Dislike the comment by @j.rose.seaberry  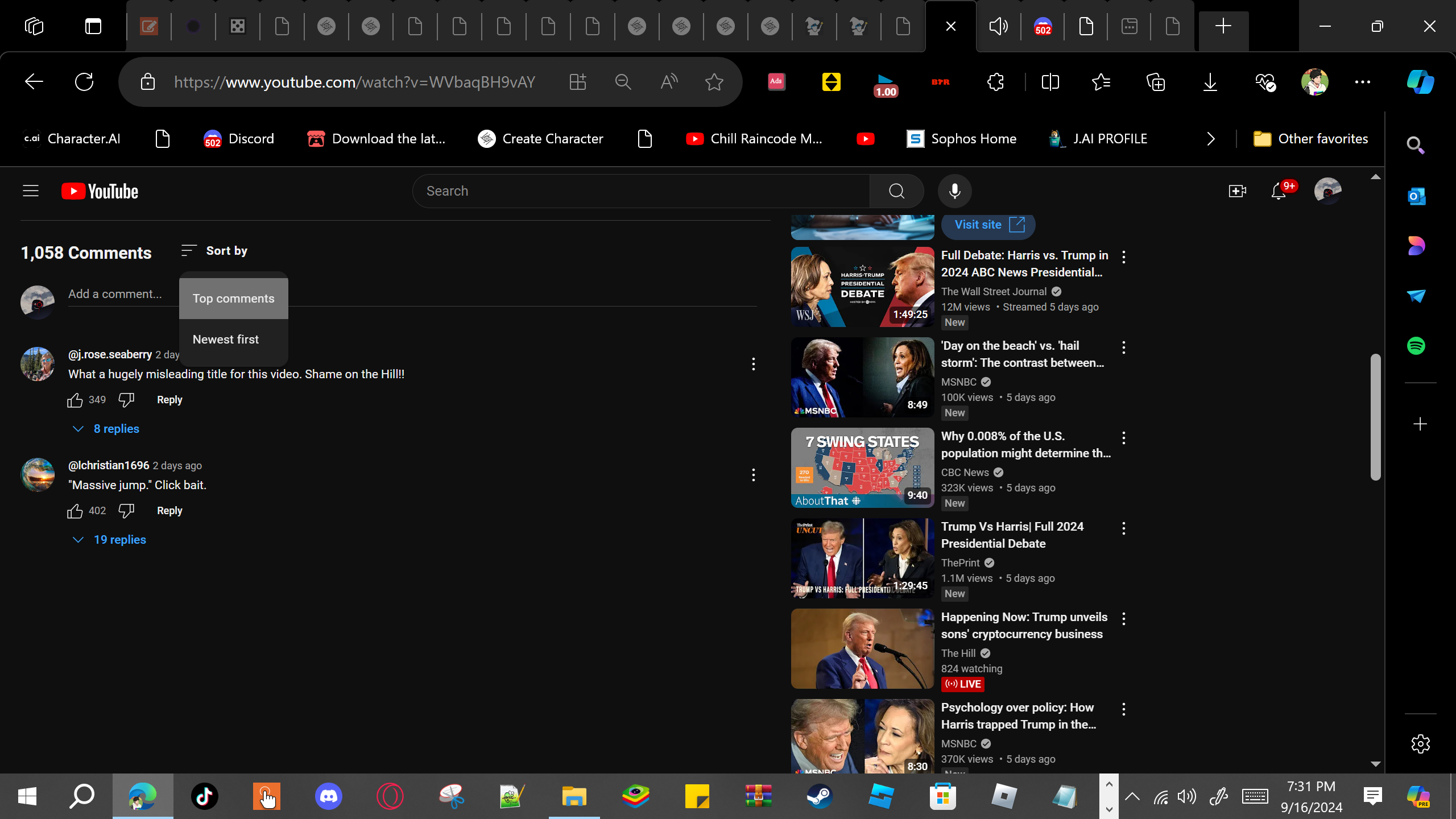click(x=126, y=400)
